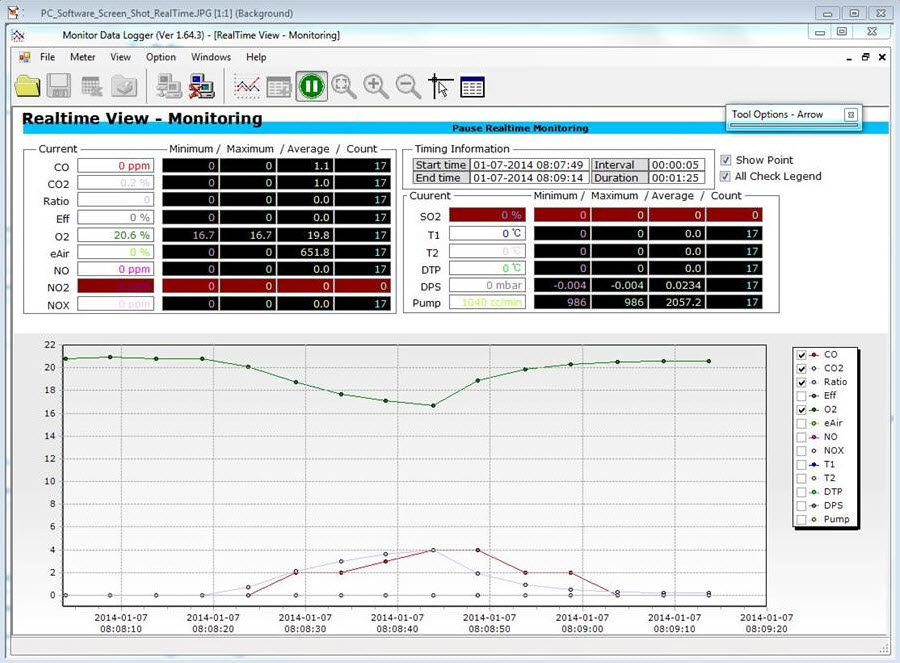Open the Windows menu
Viewport: 900px width, 663px height.
point(211,57)
